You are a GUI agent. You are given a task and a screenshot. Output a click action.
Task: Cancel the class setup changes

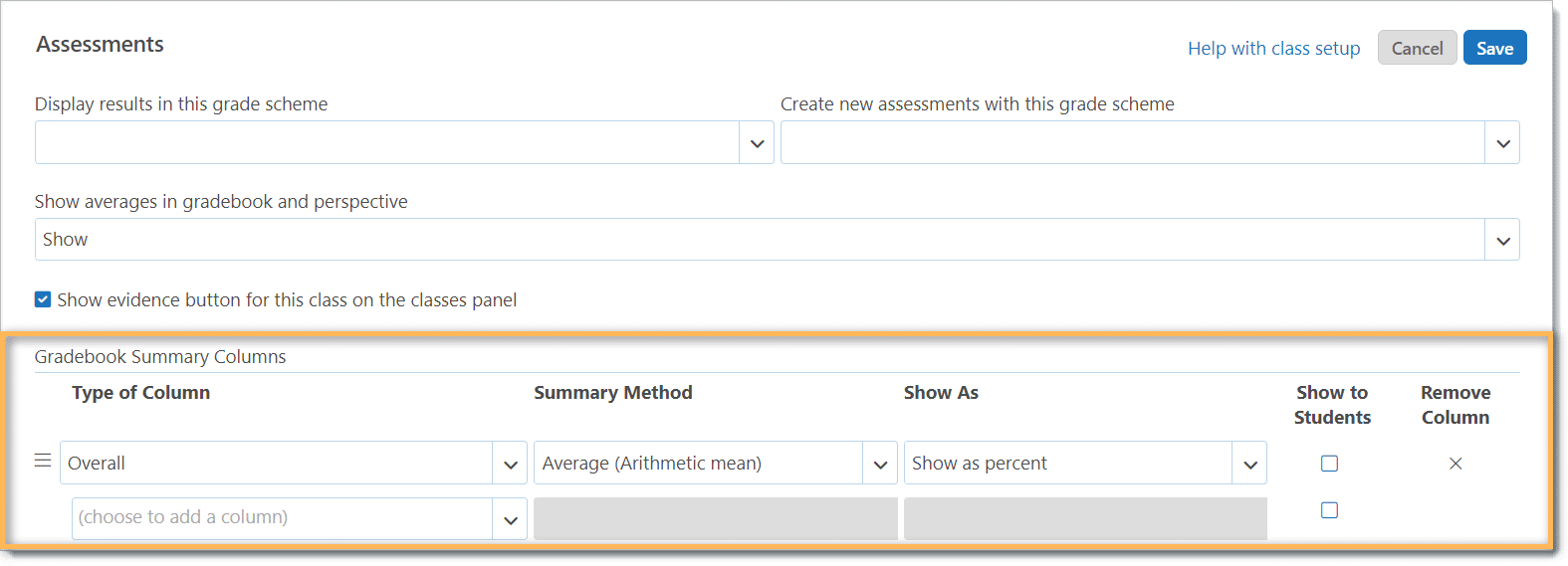coord(1417,48)
